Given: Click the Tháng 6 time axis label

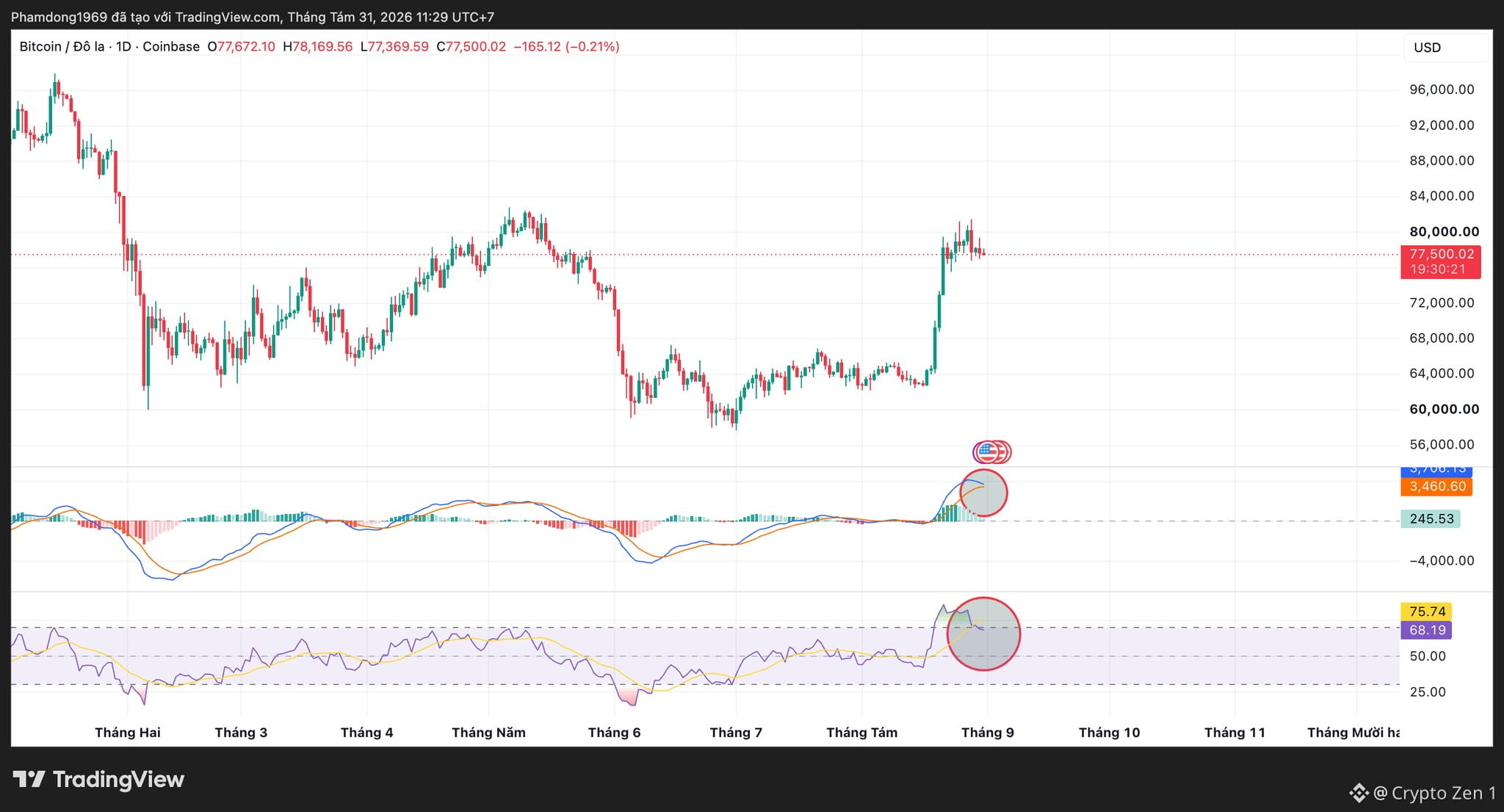Looking at the screenshot, I should tap(614, 732).
